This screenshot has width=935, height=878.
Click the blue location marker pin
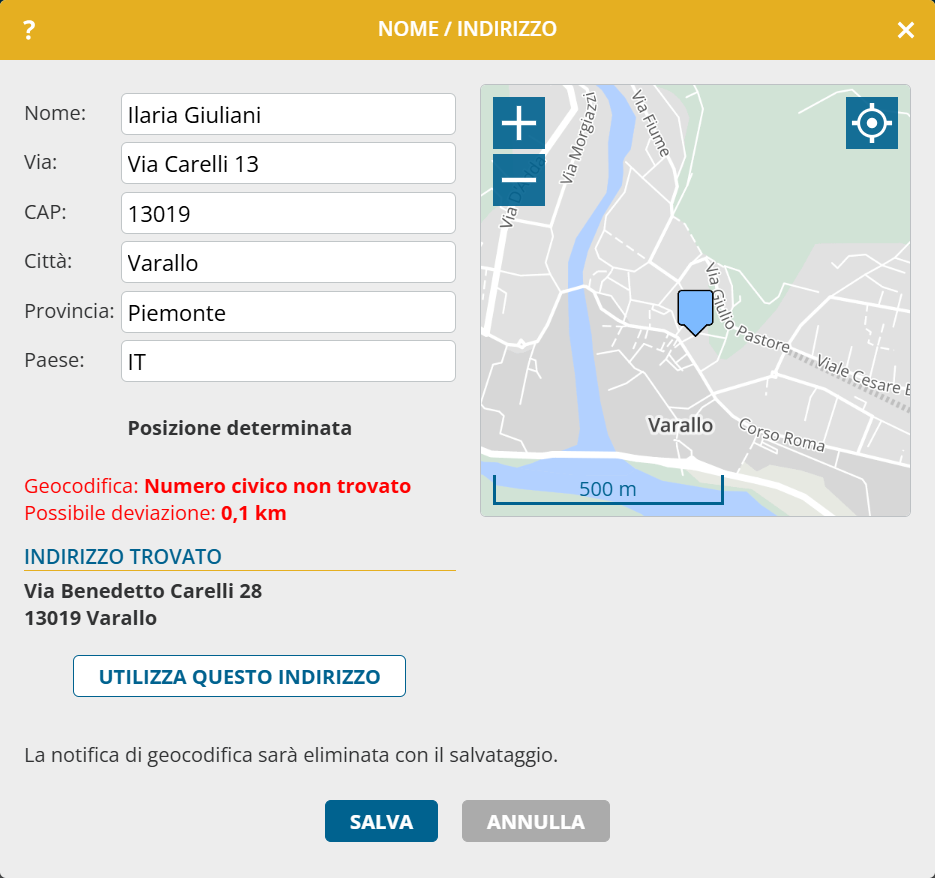tap(694, 311)
